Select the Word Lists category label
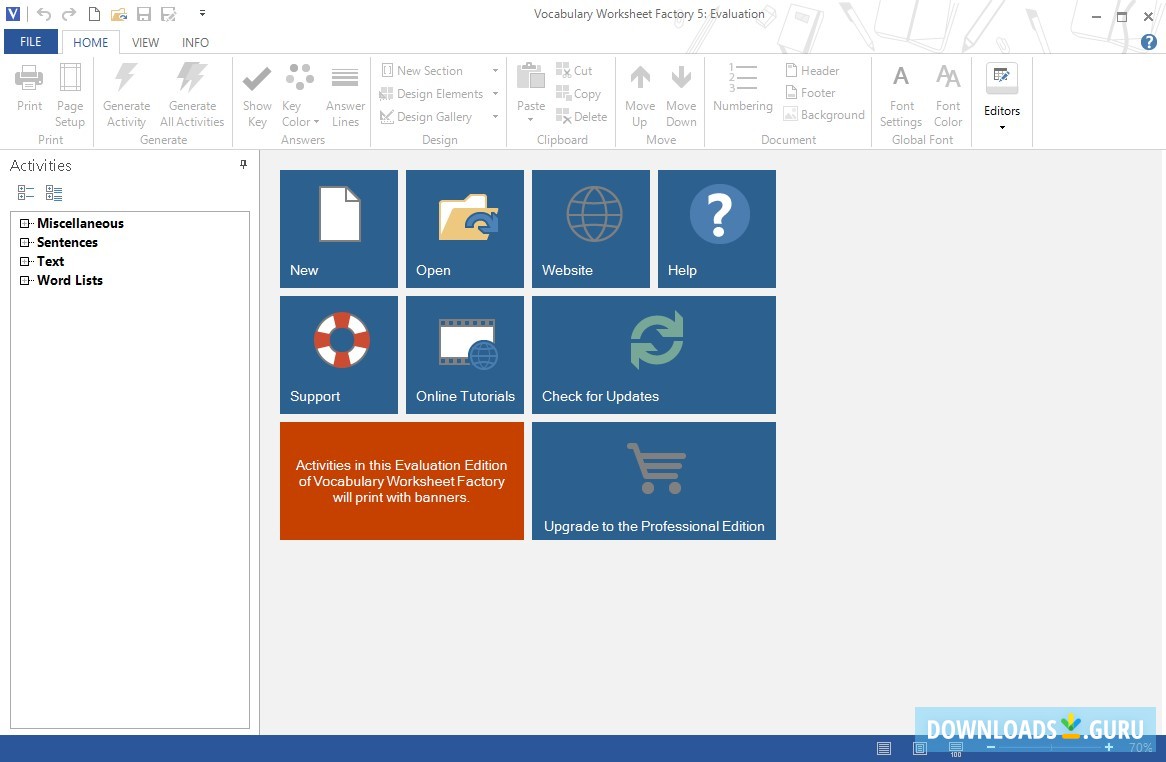The image size is (1166, 762). coord(70,280)
